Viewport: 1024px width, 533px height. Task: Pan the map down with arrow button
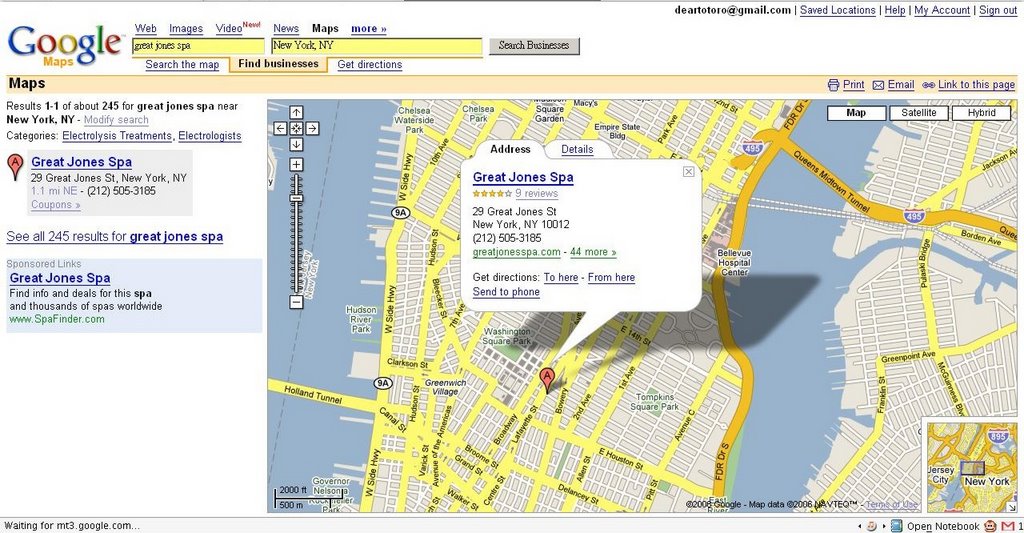tap(296, 144)
